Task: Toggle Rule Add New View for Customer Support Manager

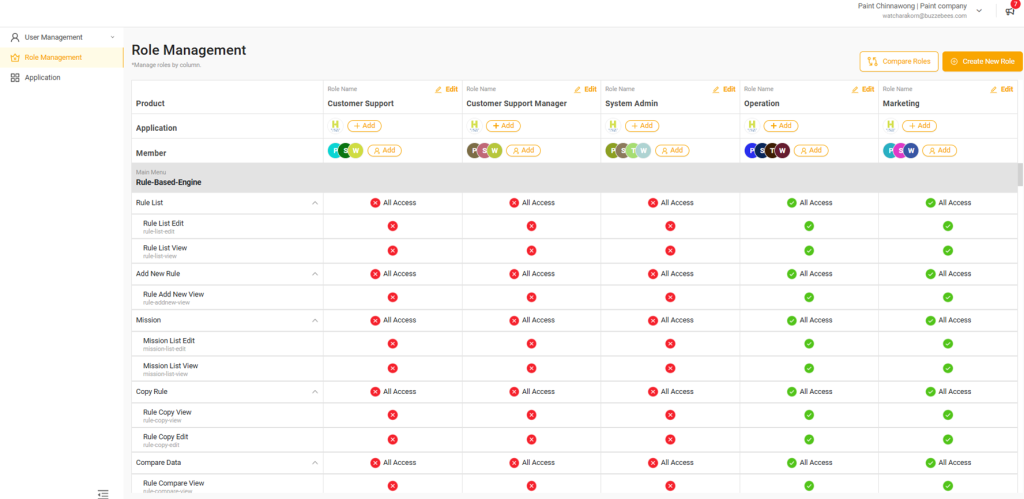Action: click(x=532, y=297)
